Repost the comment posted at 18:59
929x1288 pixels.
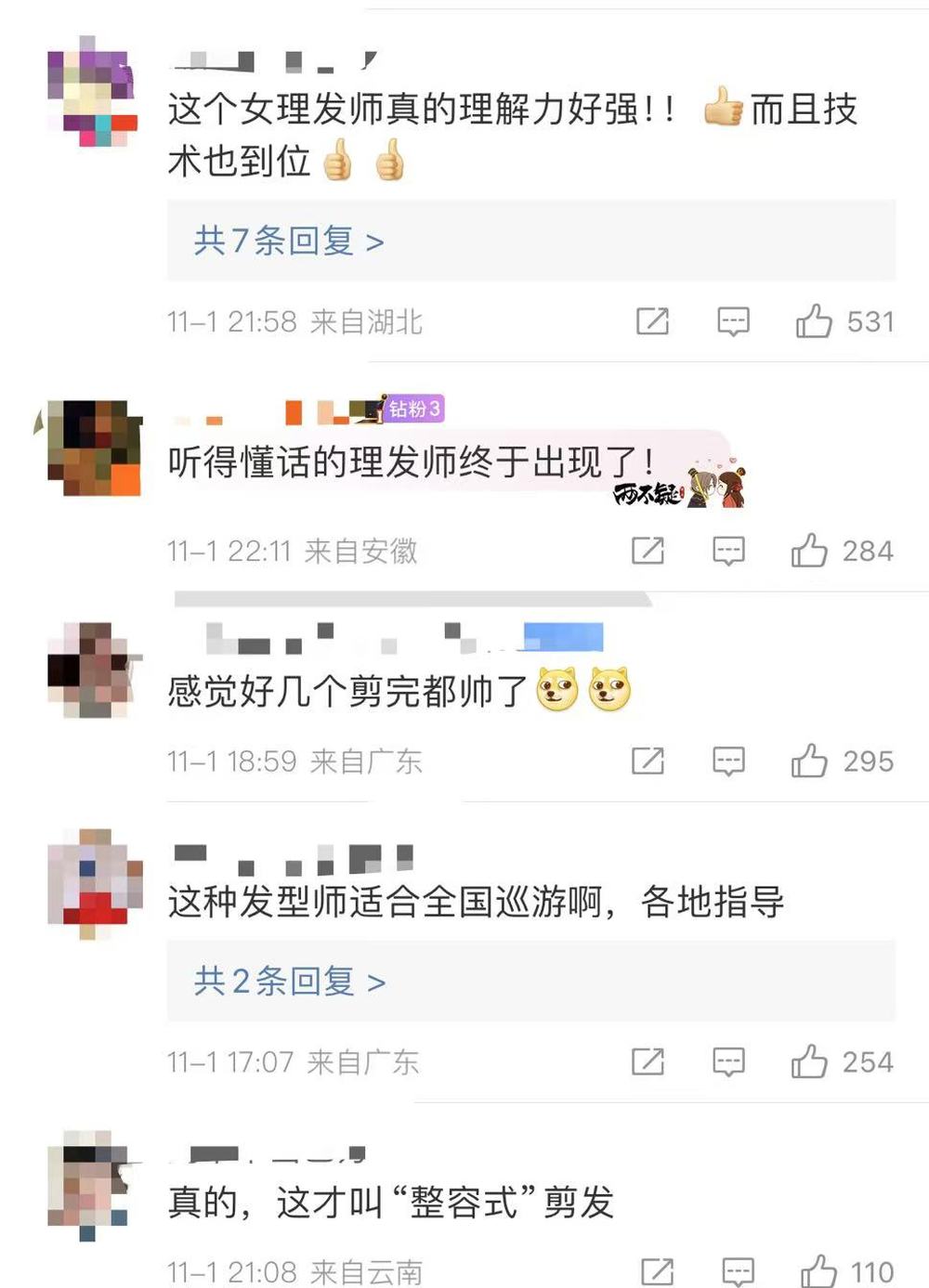(x=648, y=761)
